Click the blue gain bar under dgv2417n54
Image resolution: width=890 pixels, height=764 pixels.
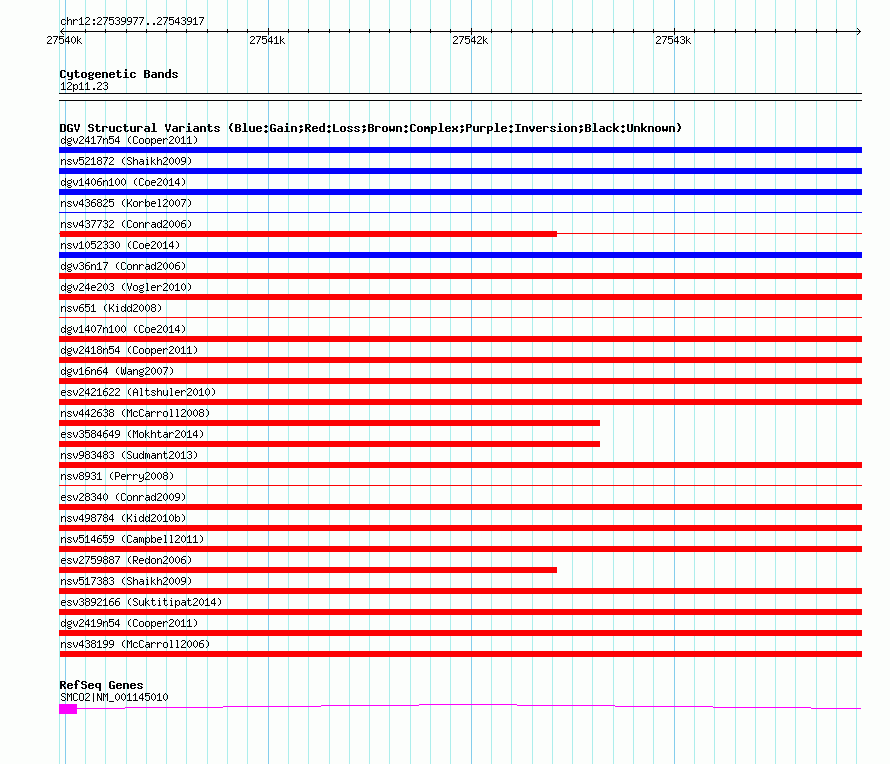tap(460, 150)
